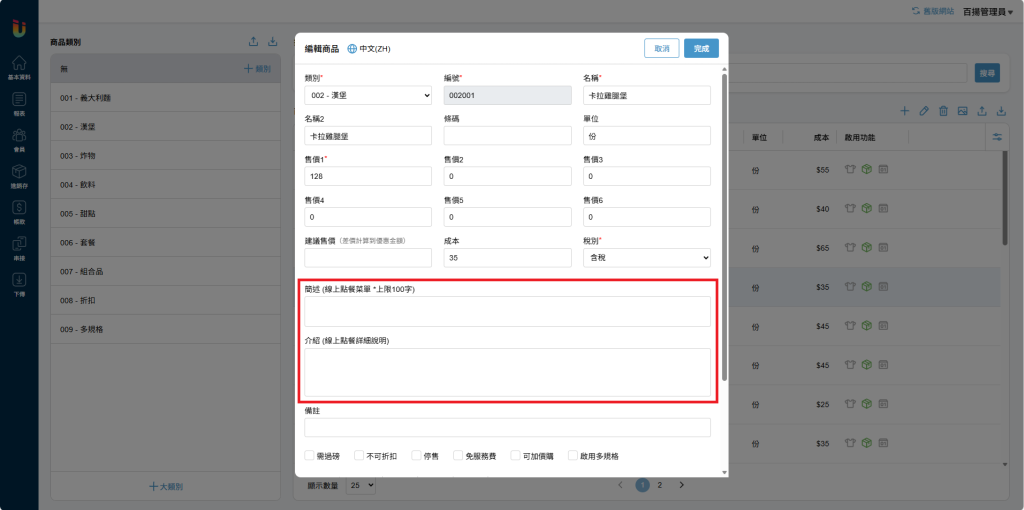
Task: Click the trash delete icon in product toolbar
Action: tap(943, 111)
